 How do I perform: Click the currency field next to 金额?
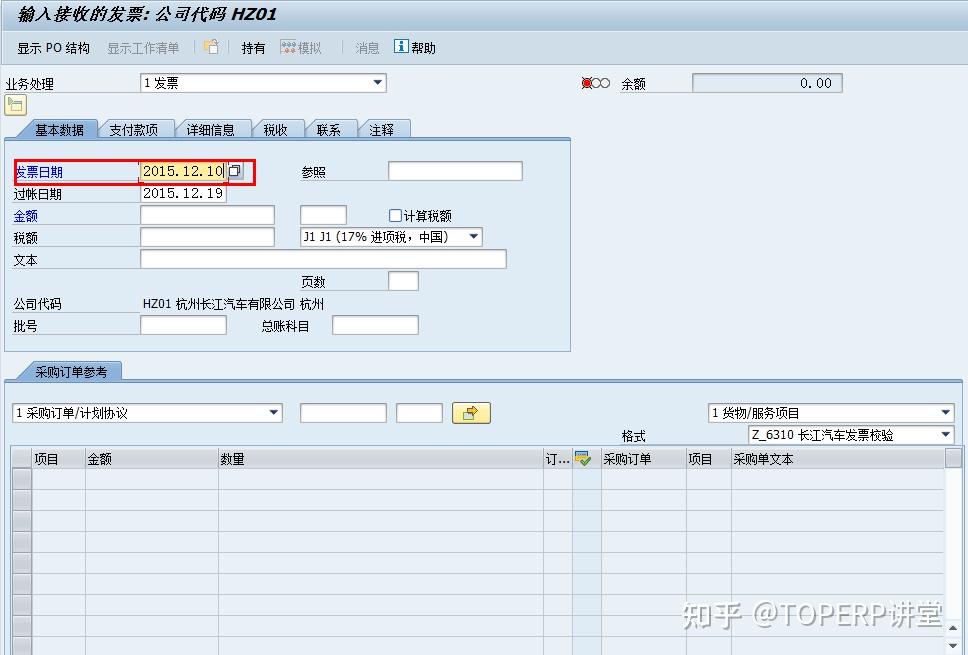click(x=323, y=215)
